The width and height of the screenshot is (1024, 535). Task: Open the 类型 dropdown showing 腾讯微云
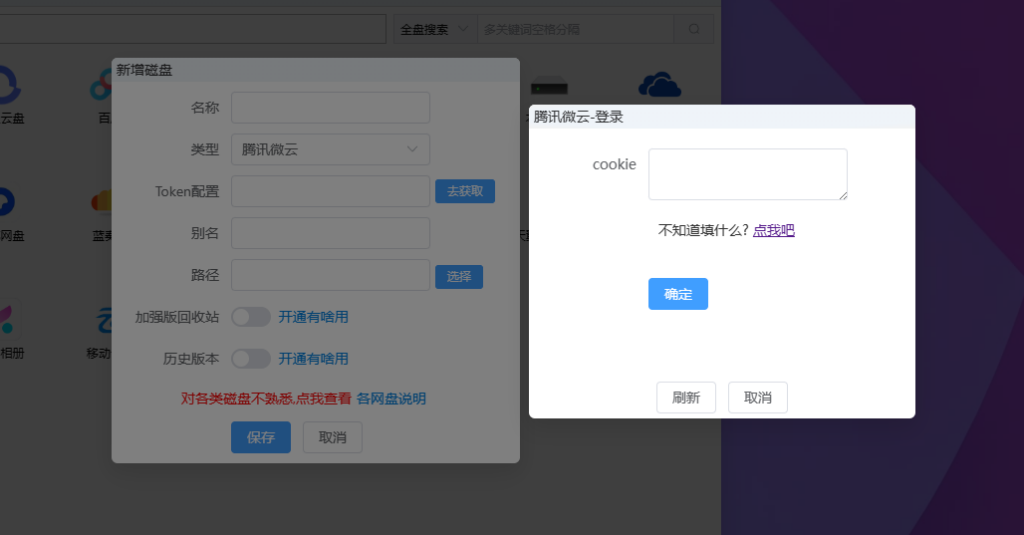(330, 150)
